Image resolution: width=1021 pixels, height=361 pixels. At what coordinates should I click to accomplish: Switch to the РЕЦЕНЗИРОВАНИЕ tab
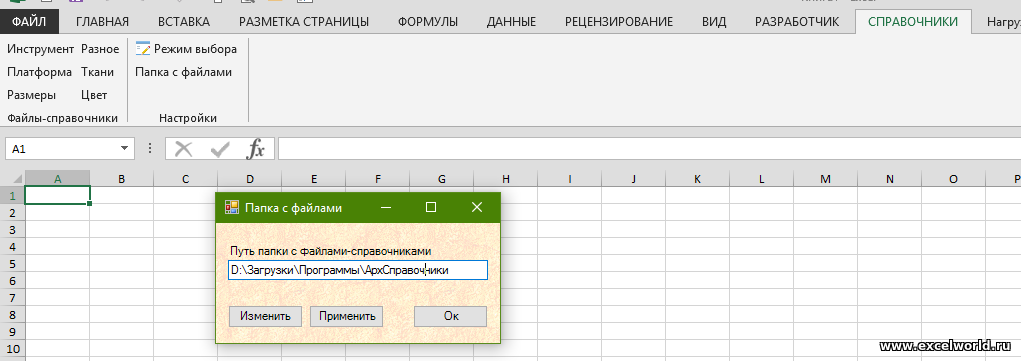tap(619, 22)
